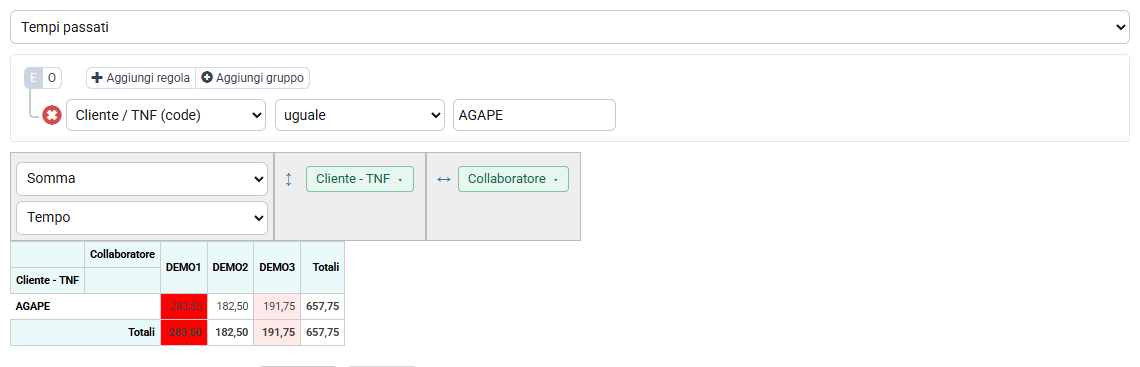Screen dimensions: 1140x367
Task: Click the Aggiungi regola button
Action: click(x=141, y=78)
